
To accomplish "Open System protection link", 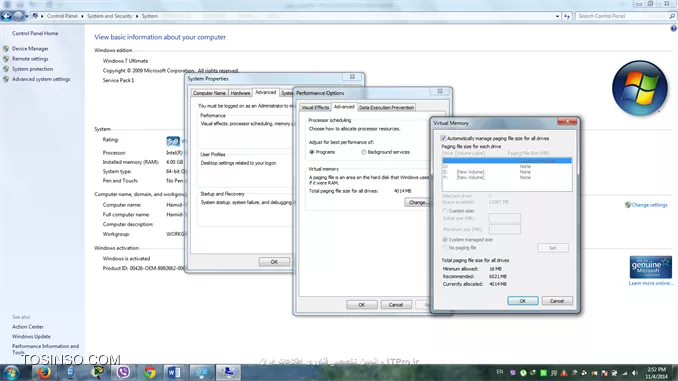I will click(x=32, y=69).
